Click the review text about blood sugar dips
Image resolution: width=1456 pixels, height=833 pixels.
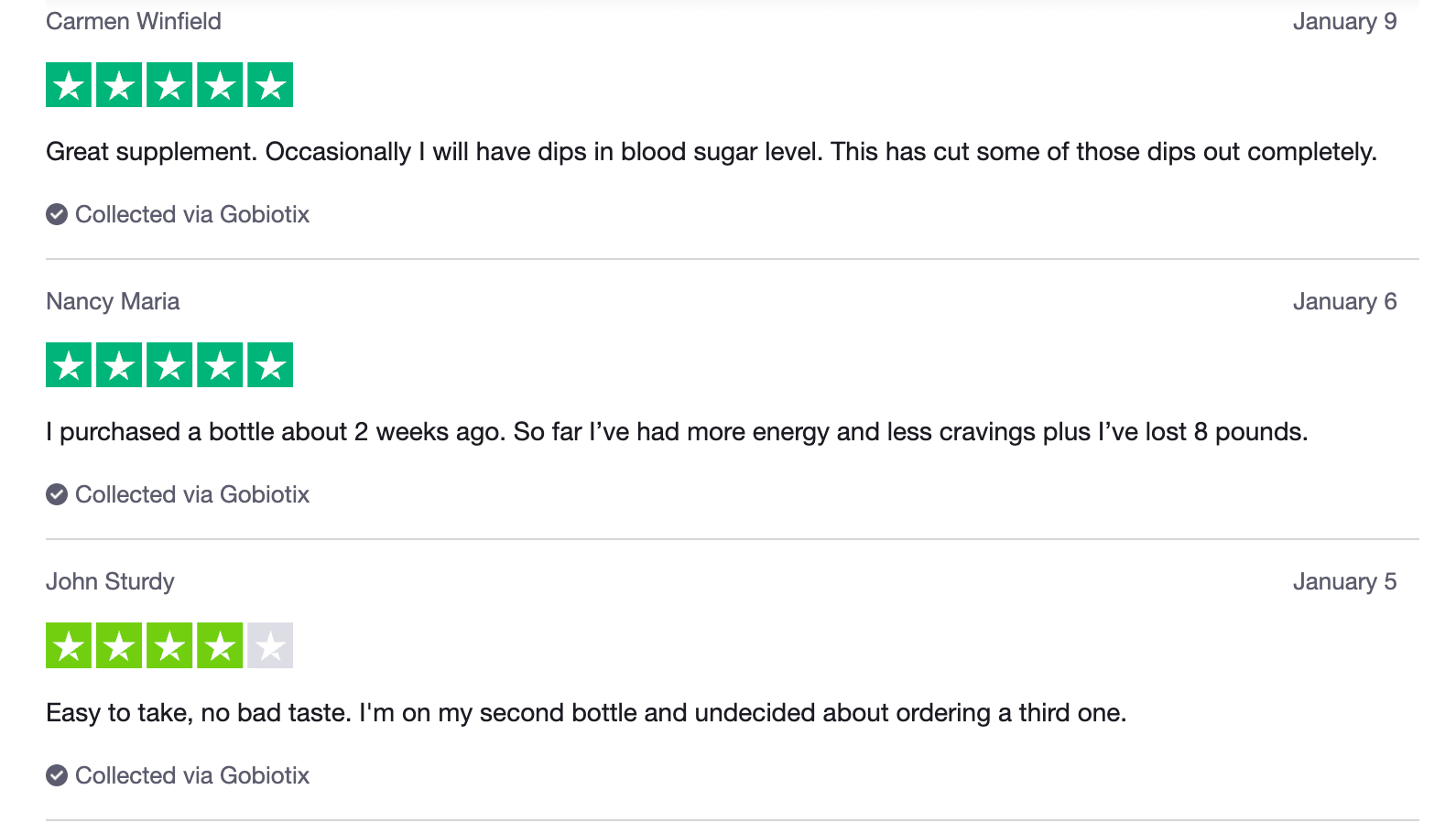tap(711, 151)
